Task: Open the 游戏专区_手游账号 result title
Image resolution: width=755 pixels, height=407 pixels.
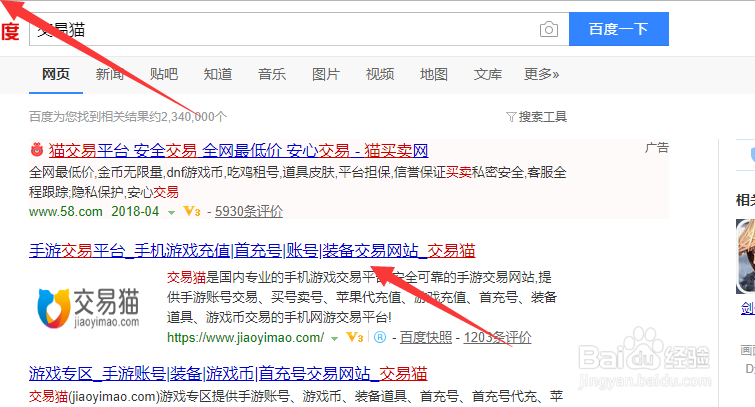Action: click(228, 374)
